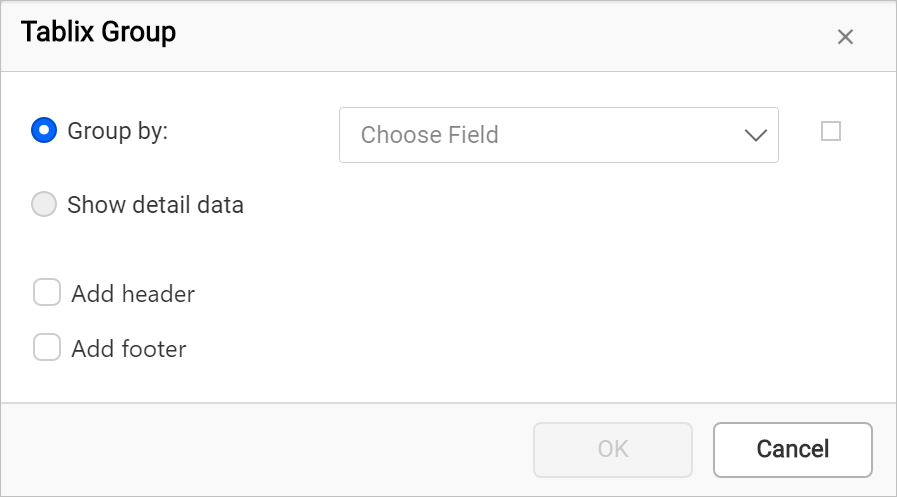This screenshot has width=897, height=497.
Task: Click the Tablix Group title text
Action: 98,31
